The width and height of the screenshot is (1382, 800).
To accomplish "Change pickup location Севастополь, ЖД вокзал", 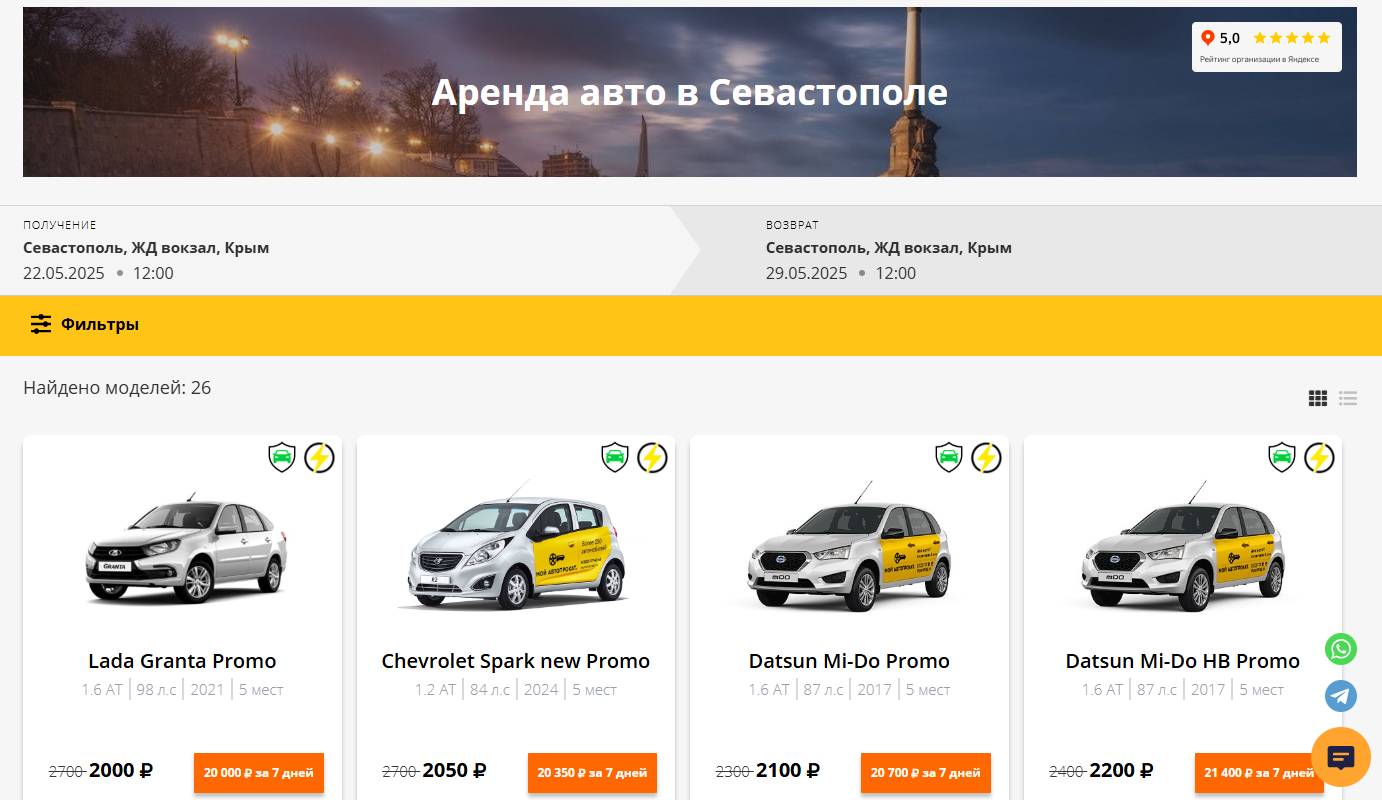I will [146, 248].
